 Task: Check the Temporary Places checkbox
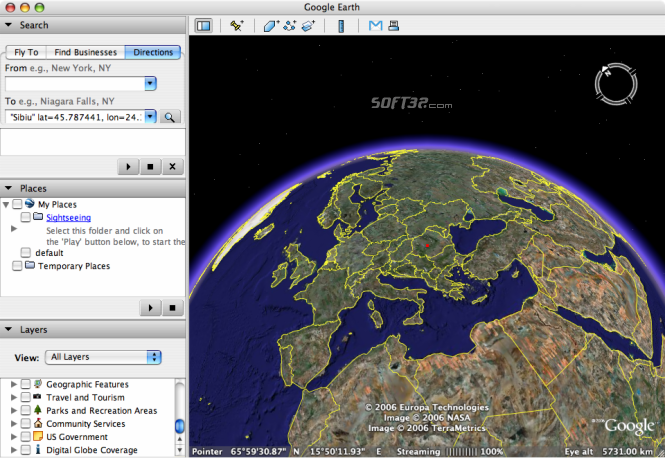coord(17,266)
